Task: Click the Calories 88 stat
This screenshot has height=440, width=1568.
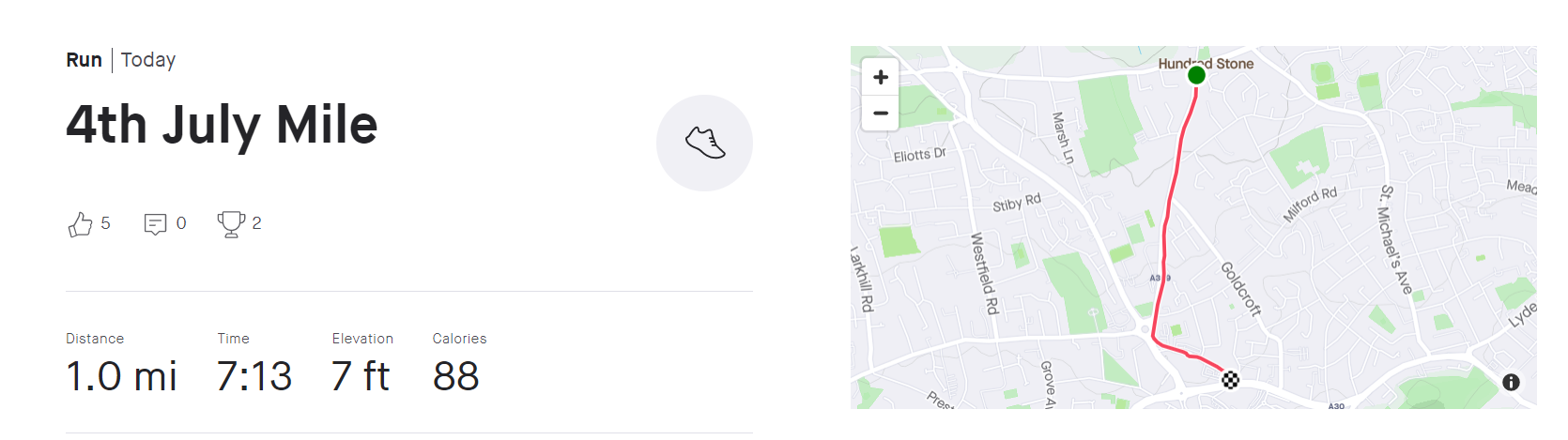Action: click(x=459, y=364)
